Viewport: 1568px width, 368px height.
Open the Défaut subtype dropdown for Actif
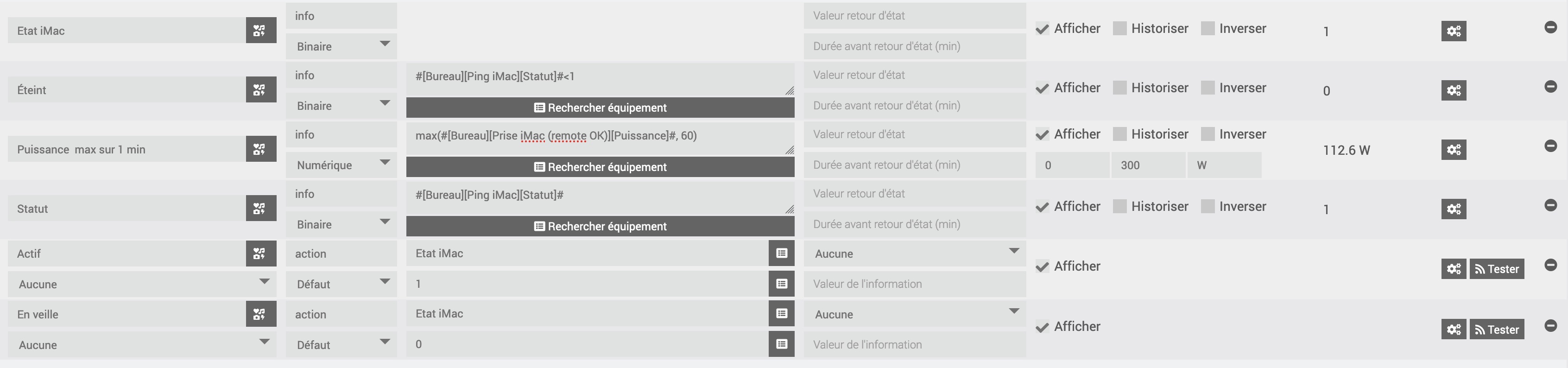coord(341,284)
